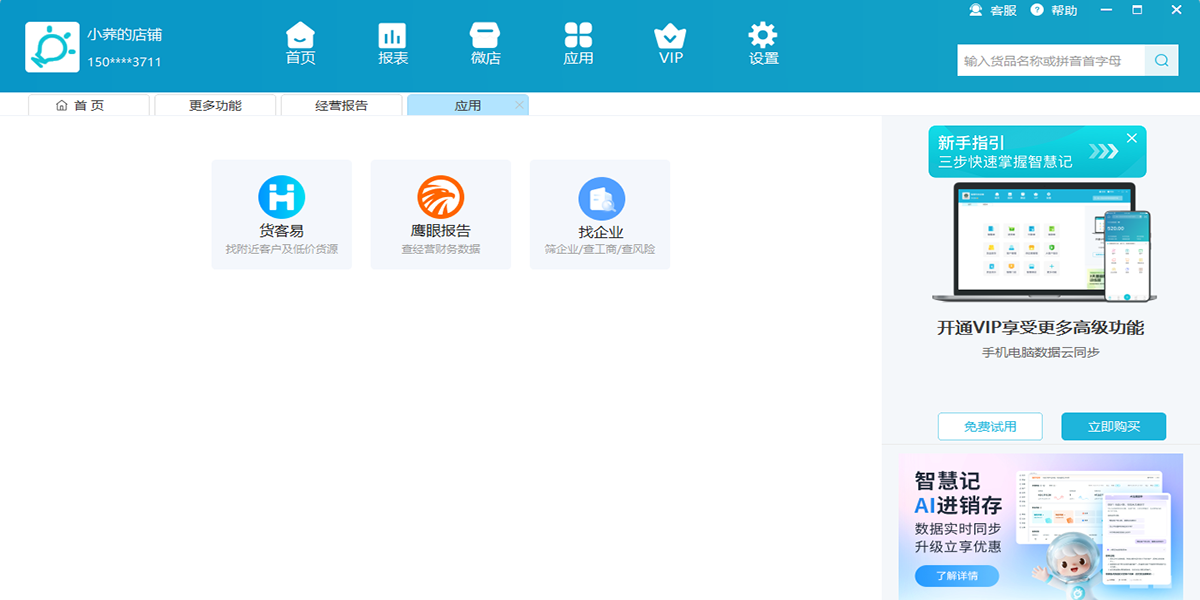Open the VIP crown icon

tap(669, 40)
